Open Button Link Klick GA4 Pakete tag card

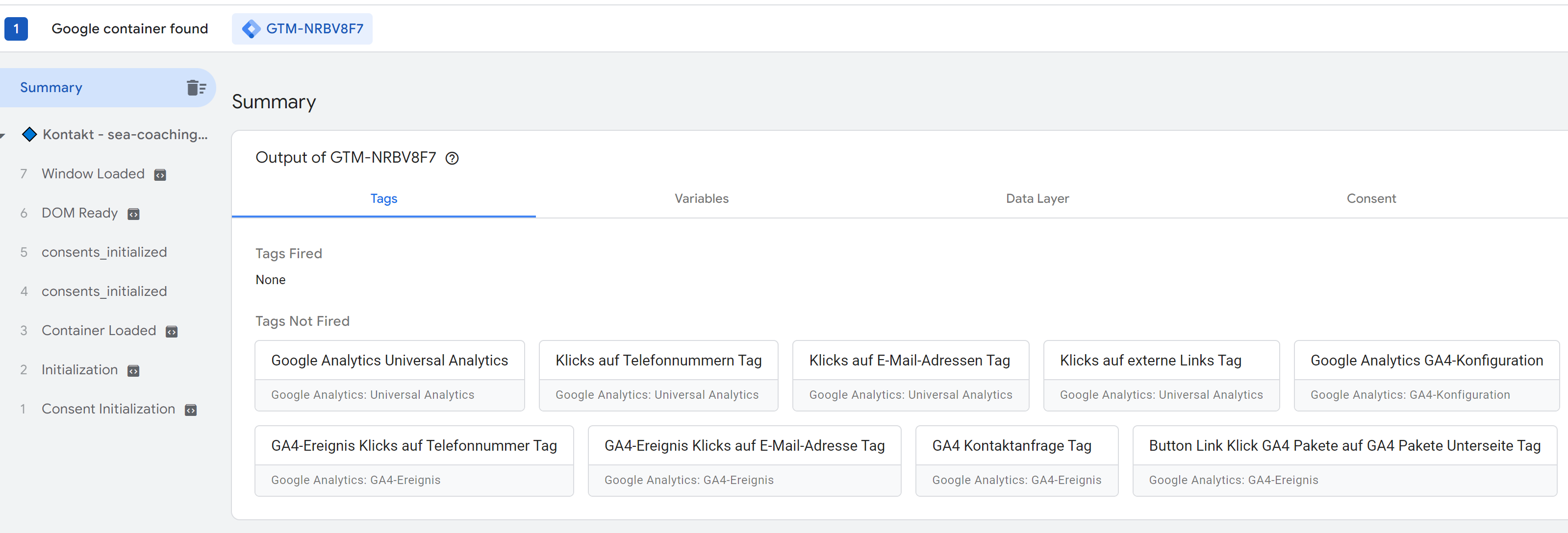click(1344, 461)
